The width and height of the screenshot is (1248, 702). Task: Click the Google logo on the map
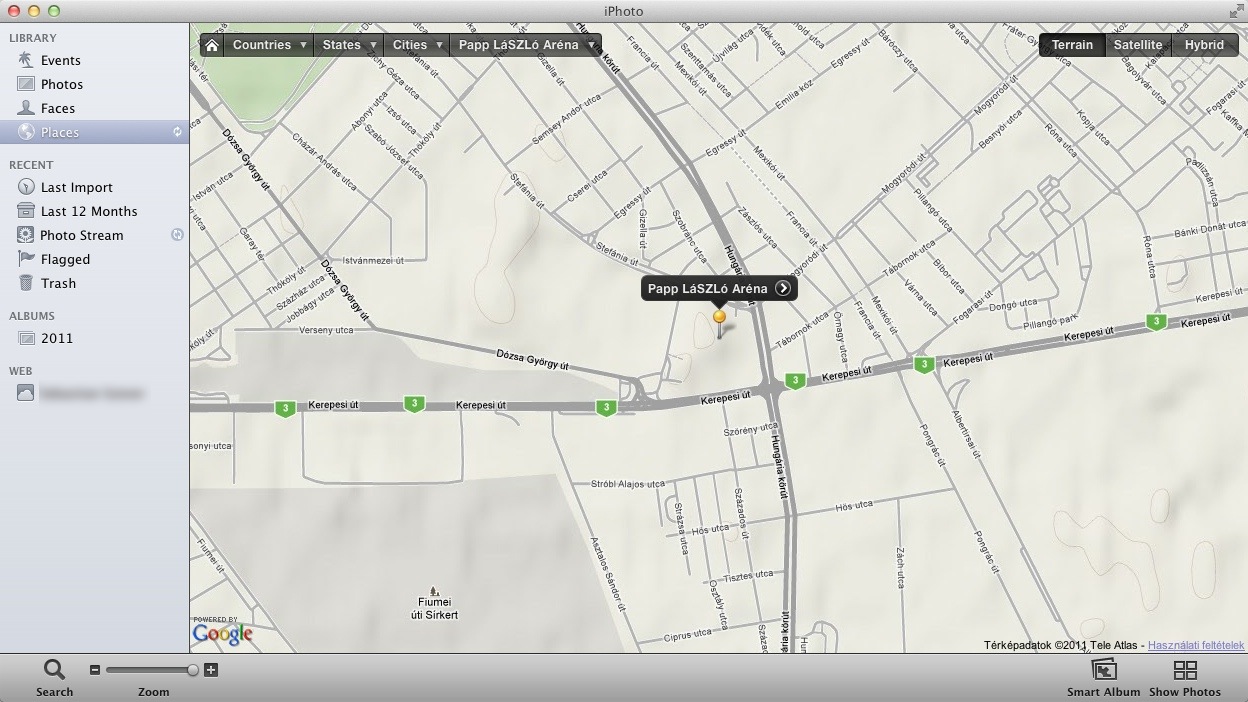click(222, 633)
